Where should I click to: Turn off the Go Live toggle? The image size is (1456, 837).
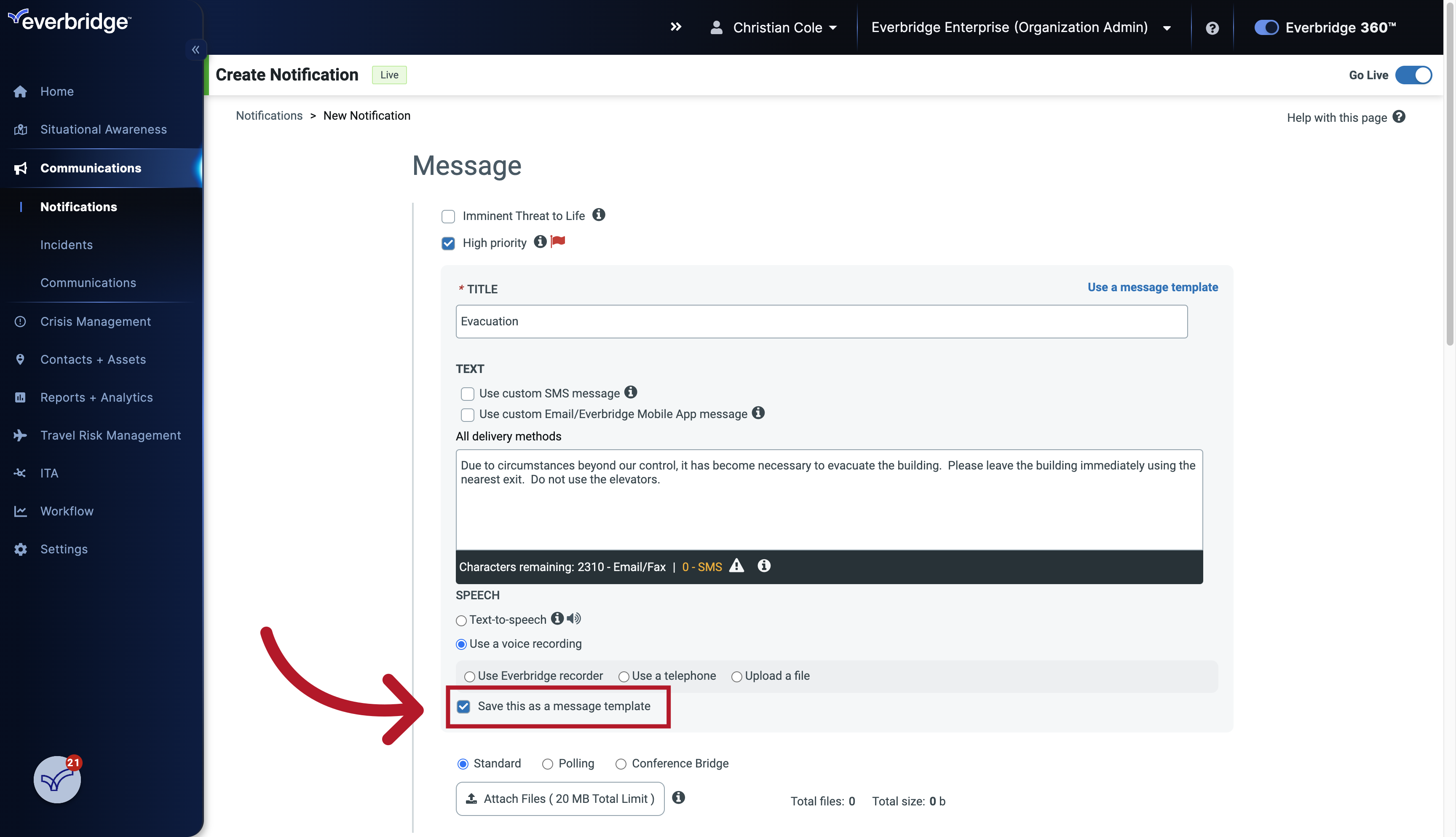(x=1414, y=75)
